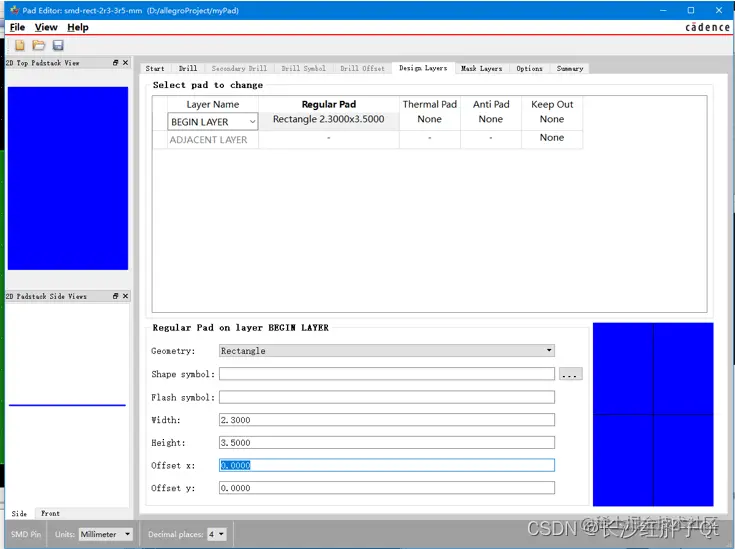Click the Pad Editor title bar app icon

(x=15, y=10)
